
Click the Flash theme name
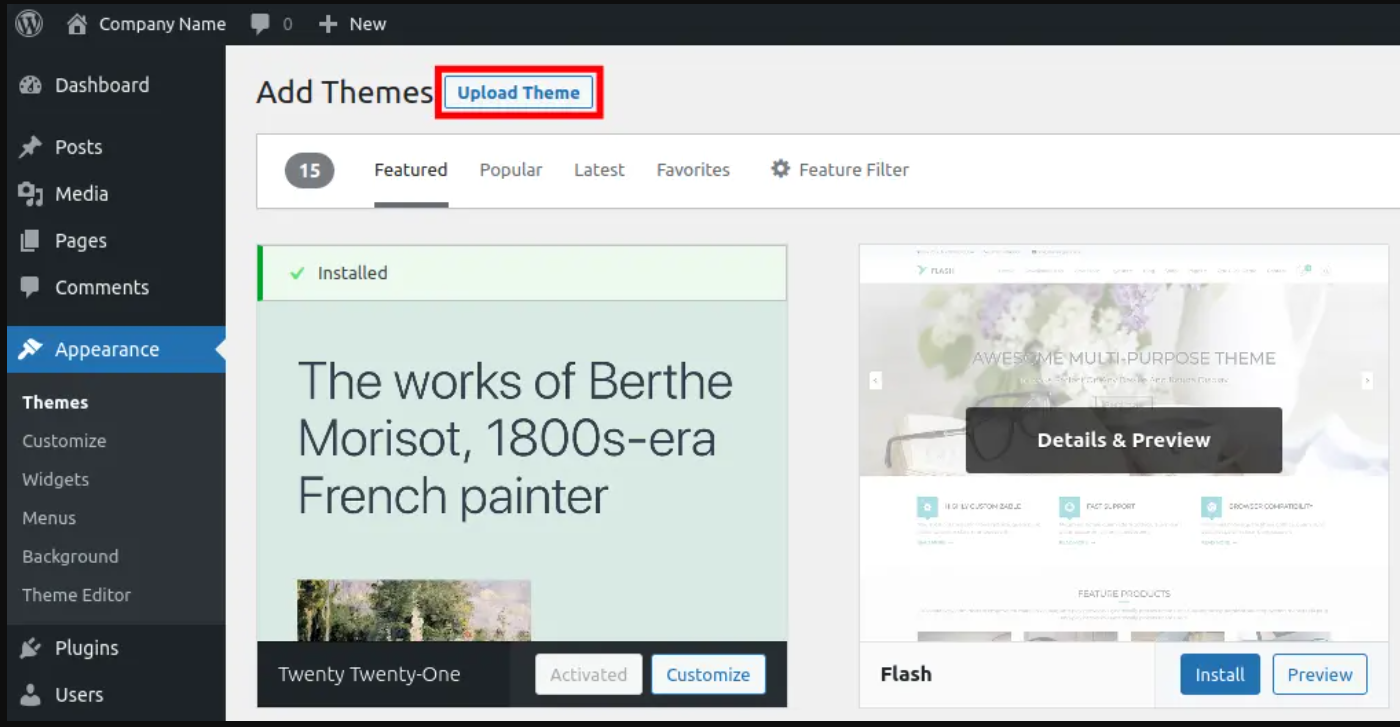906,674
